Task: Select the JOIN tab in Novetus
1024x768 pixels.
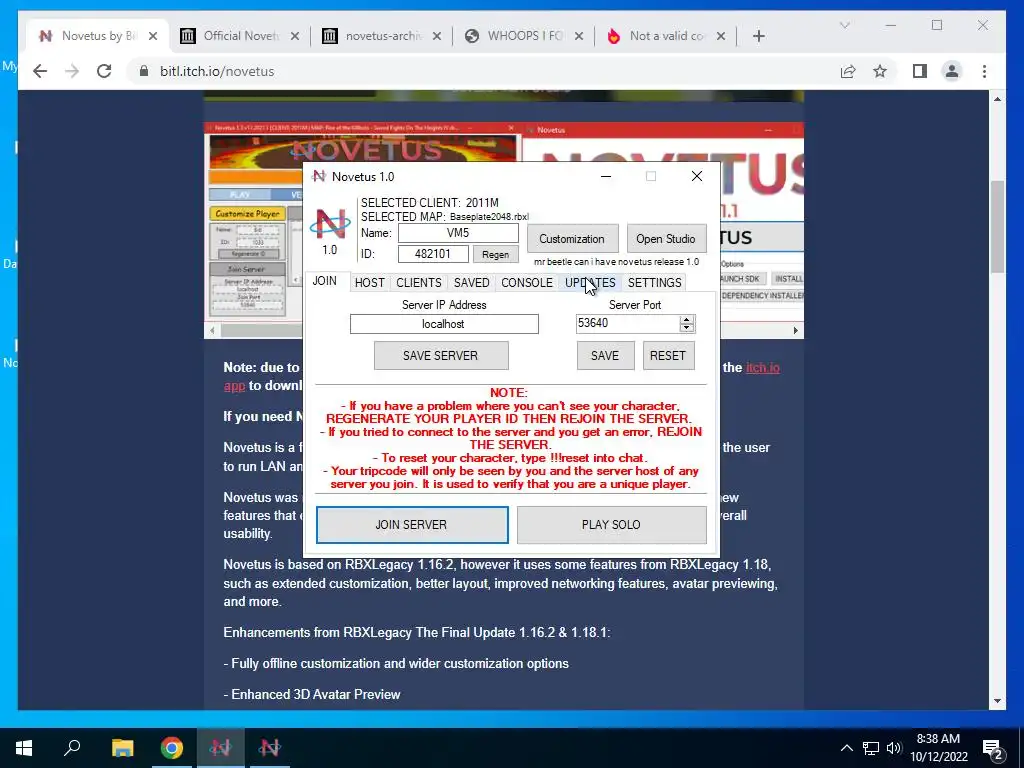Action: click(325, 281)
